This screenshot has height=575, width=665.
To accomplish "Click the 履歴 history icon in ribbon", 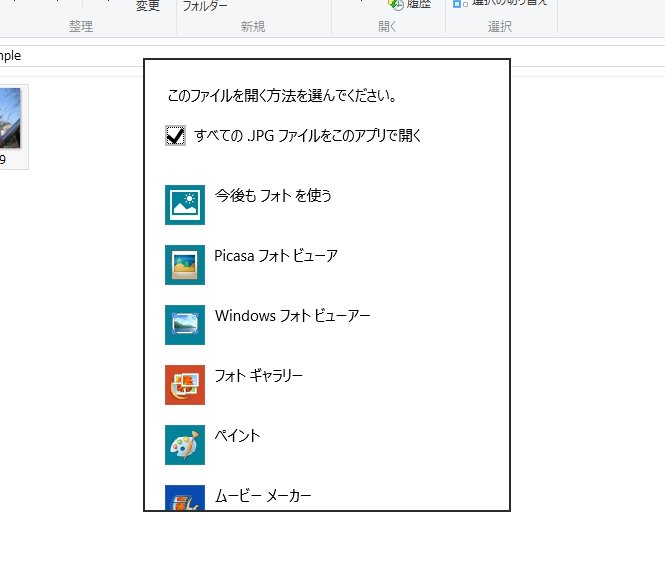I will point(396,4).
